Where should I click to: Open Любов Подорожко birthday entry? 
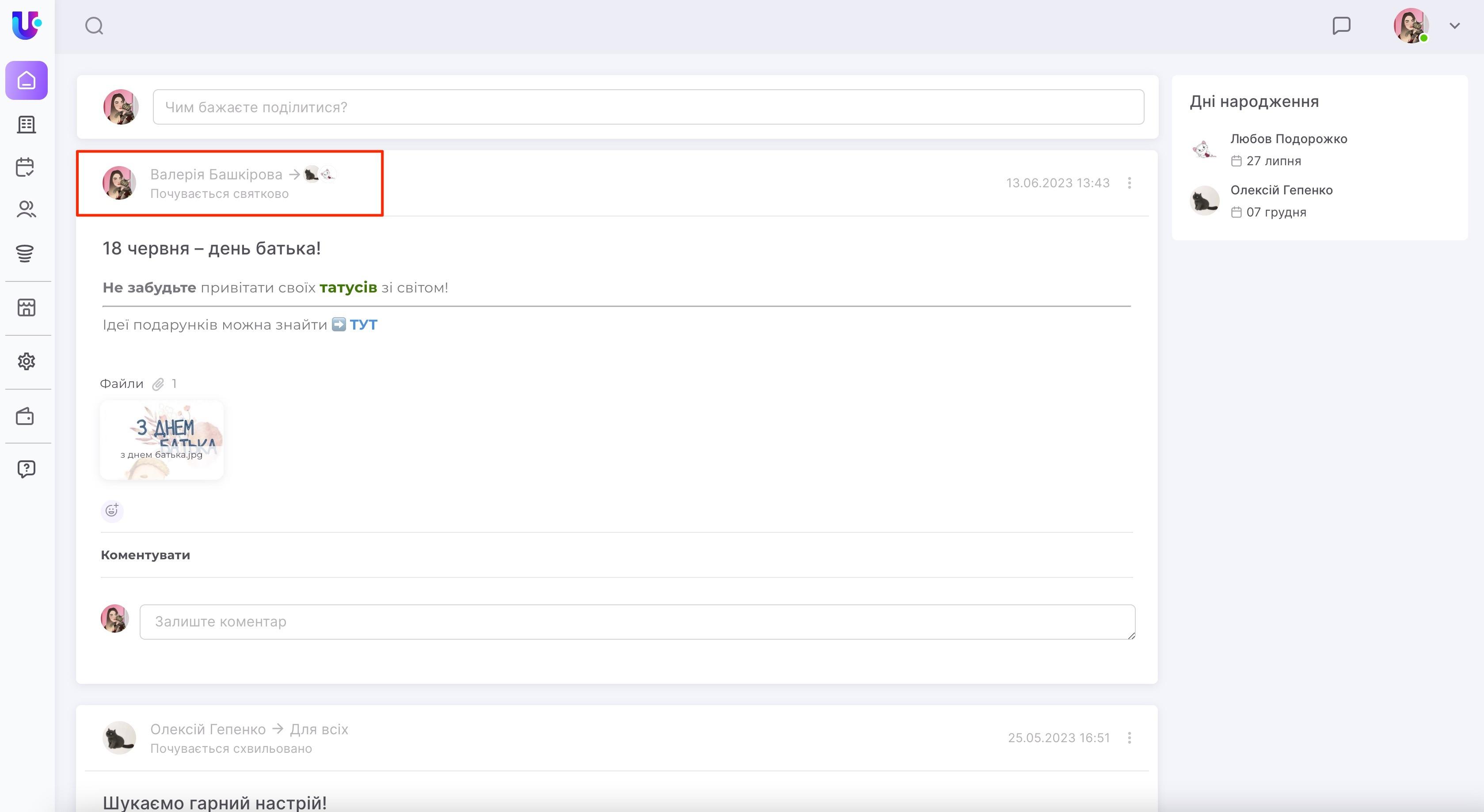click(x=1288, y=139)
